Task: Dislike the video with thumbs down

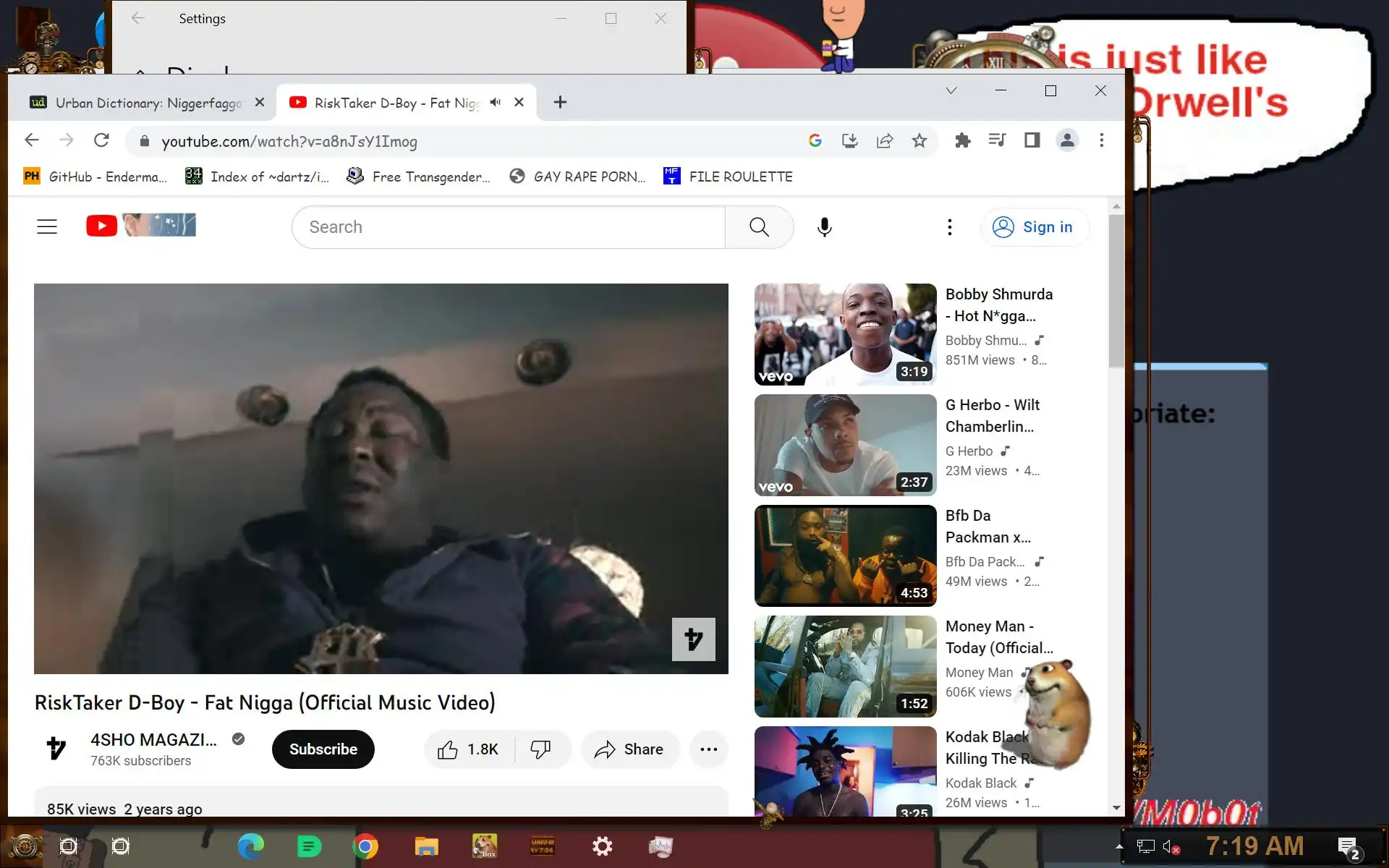Action: coord(540,749)
